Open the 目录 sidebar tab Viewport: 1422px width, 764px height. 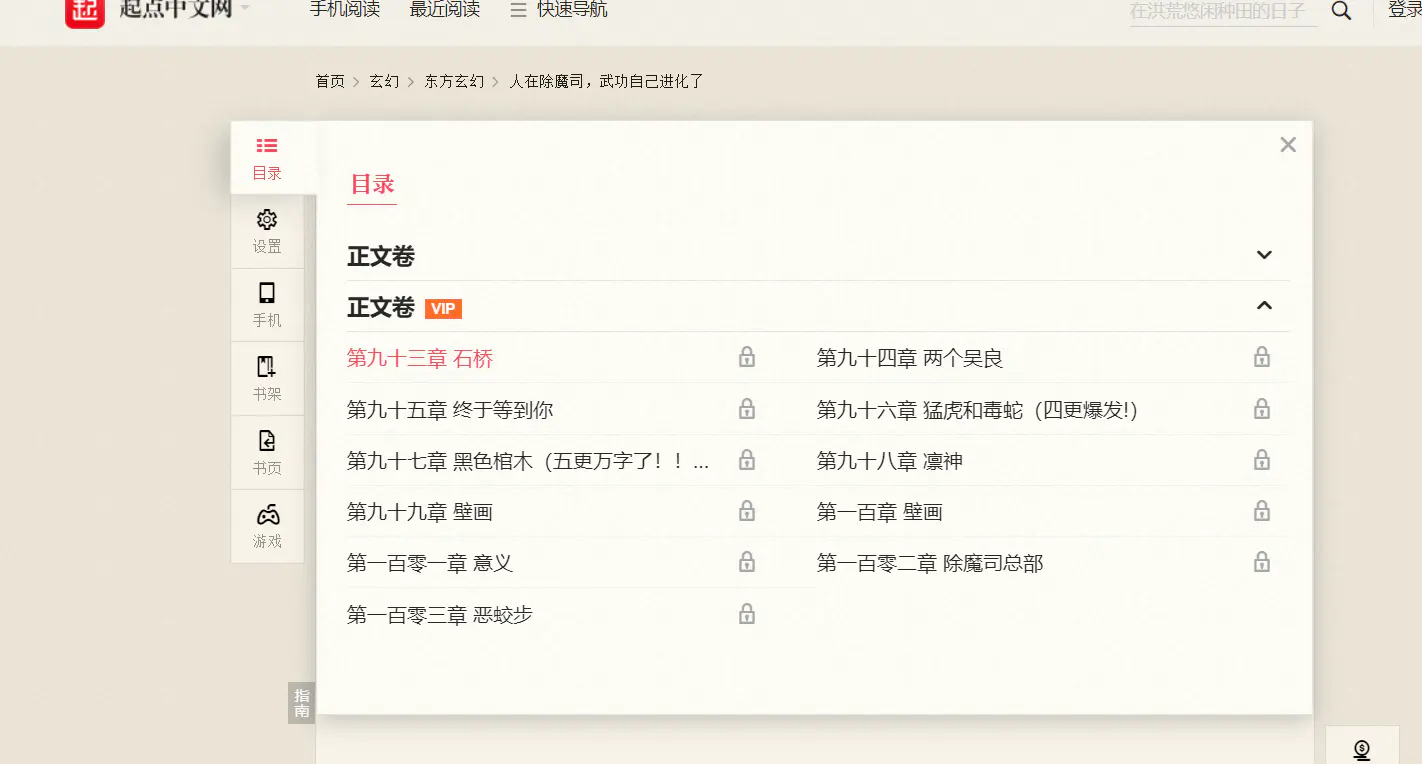(267, 158)
